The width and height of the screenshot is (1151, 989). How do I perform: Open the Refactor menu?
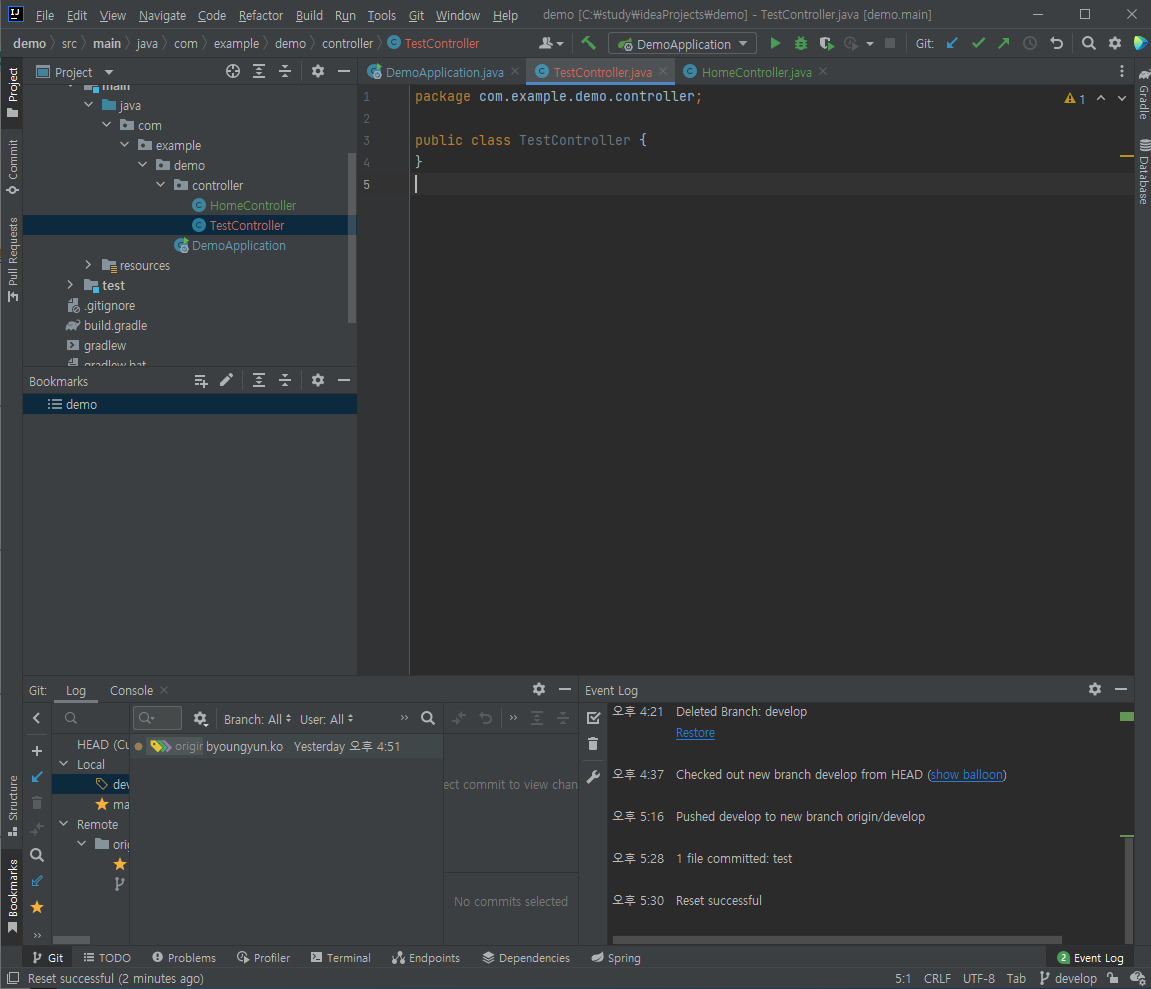[x=261, y=16]
